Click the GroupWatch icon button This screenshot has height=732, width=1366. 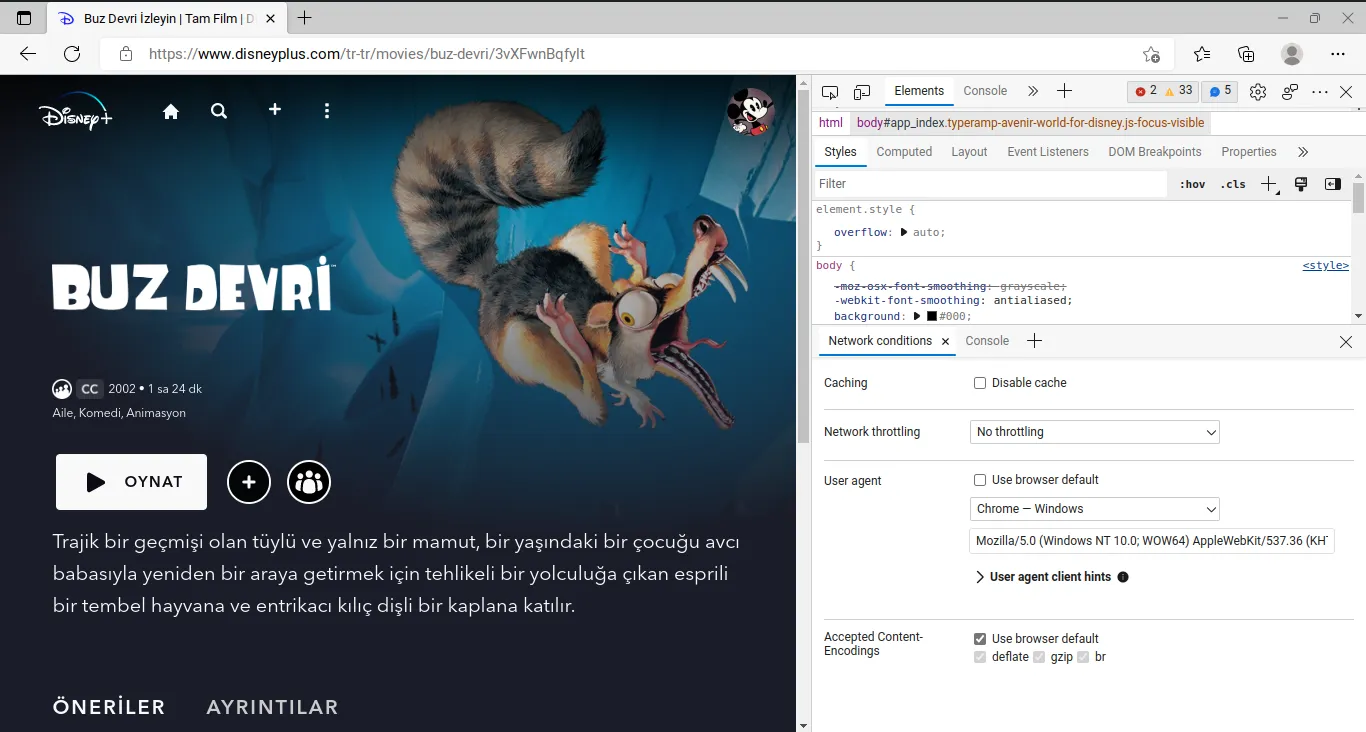[x=309, y=482]
